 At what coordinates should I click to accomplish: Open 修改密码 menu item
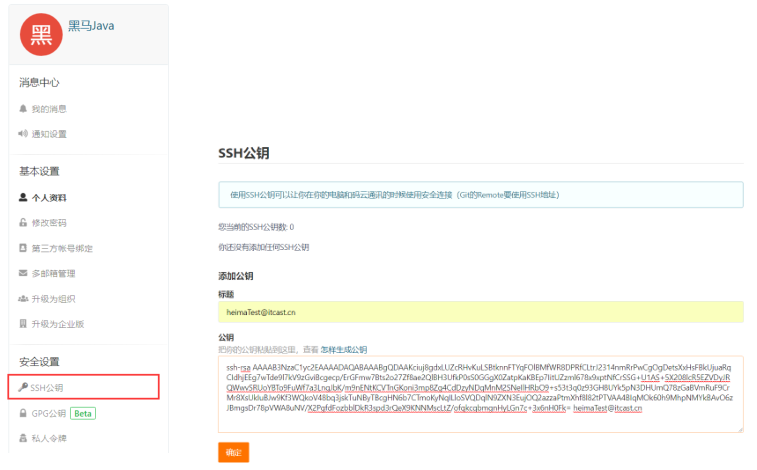pyautogui.click(x=49, y=223)
